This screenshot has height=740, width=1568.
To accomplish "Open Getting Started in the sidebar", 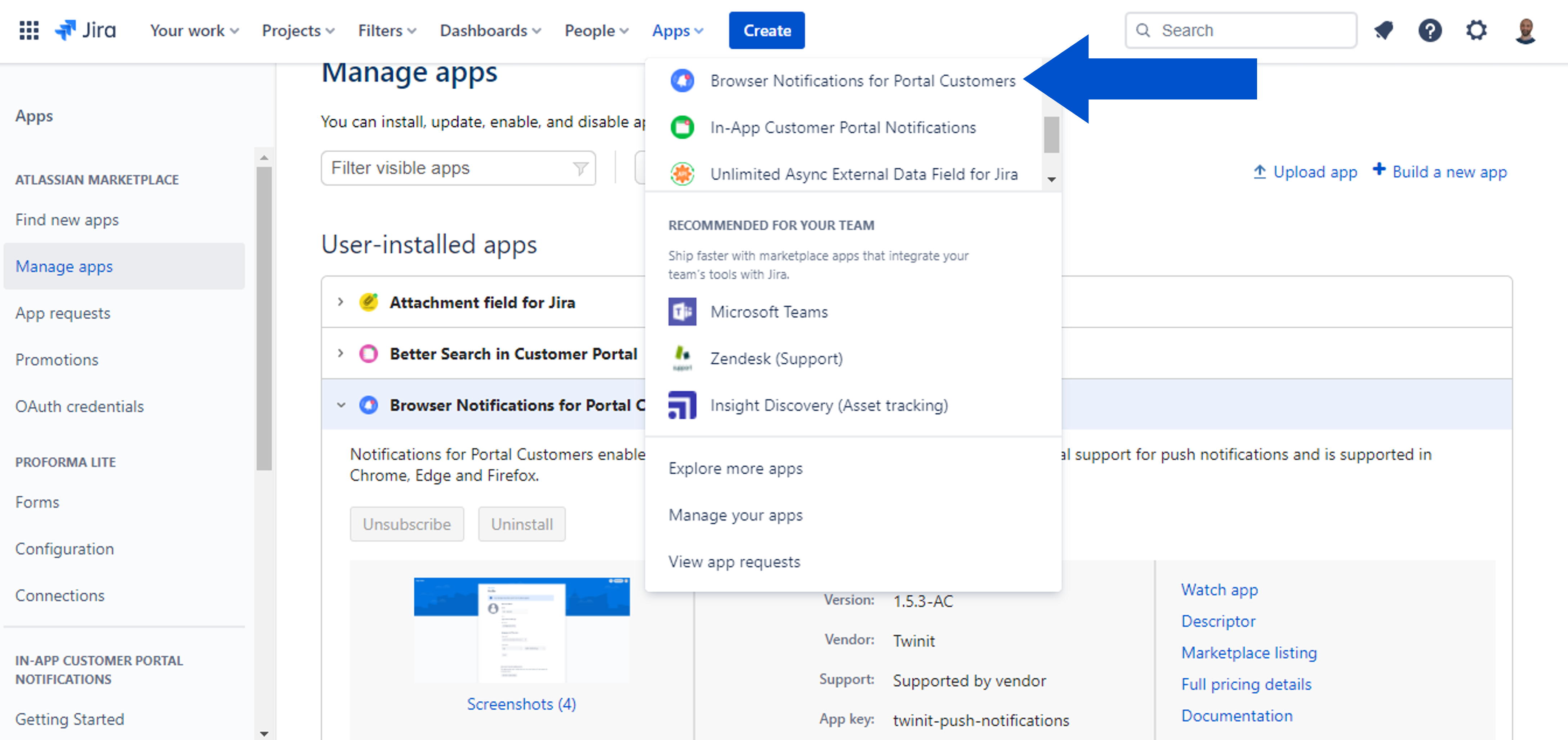I will (x=124, y=719).
